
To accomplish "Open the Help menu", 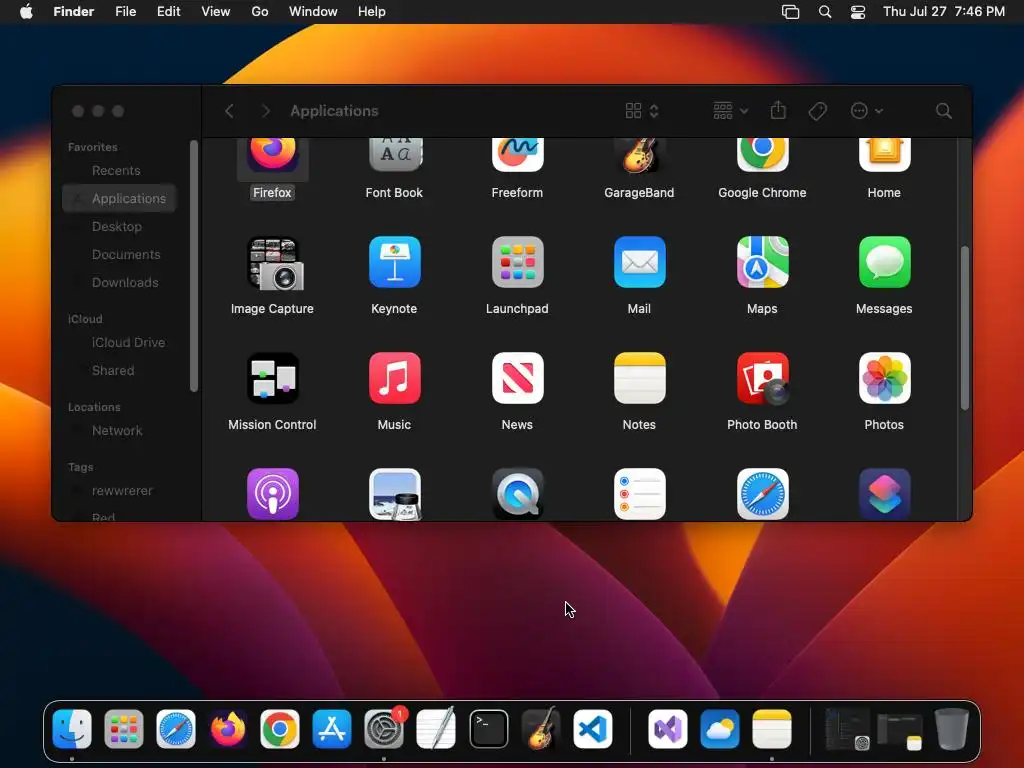I will click(372, 12).
